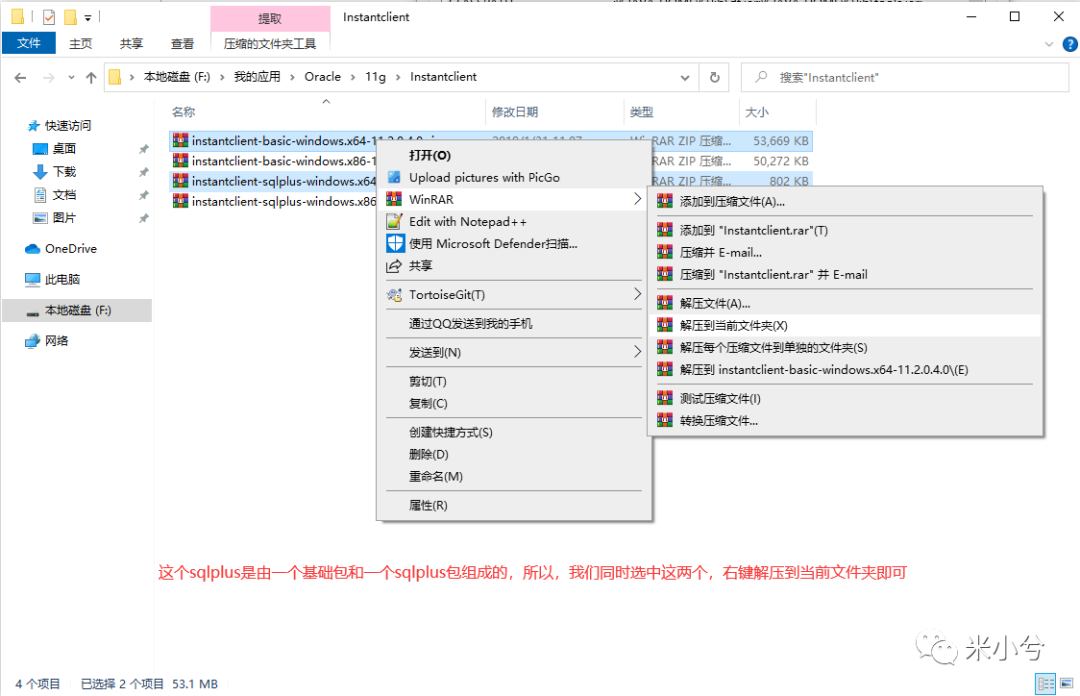Click 重命名(M) in context menu
Screen dimensions: 1080x696
[x=514, y=476]
